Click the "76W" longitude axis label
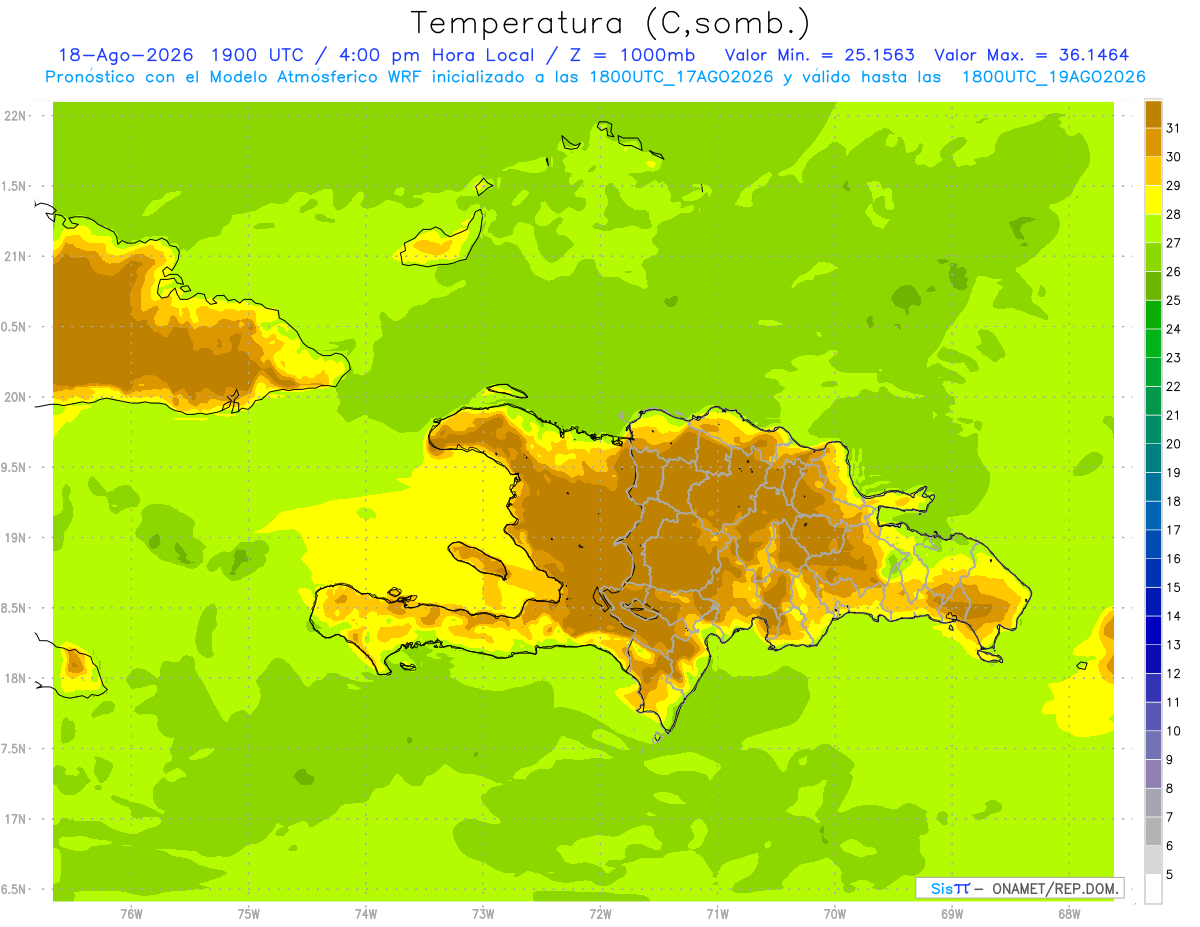Image resolution: width=1200 pixels, height=927 pixels. tap(131, 913)
